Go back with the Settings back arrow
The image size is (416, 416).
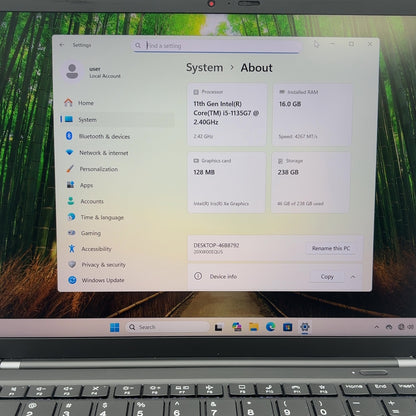tap(62, 45)
